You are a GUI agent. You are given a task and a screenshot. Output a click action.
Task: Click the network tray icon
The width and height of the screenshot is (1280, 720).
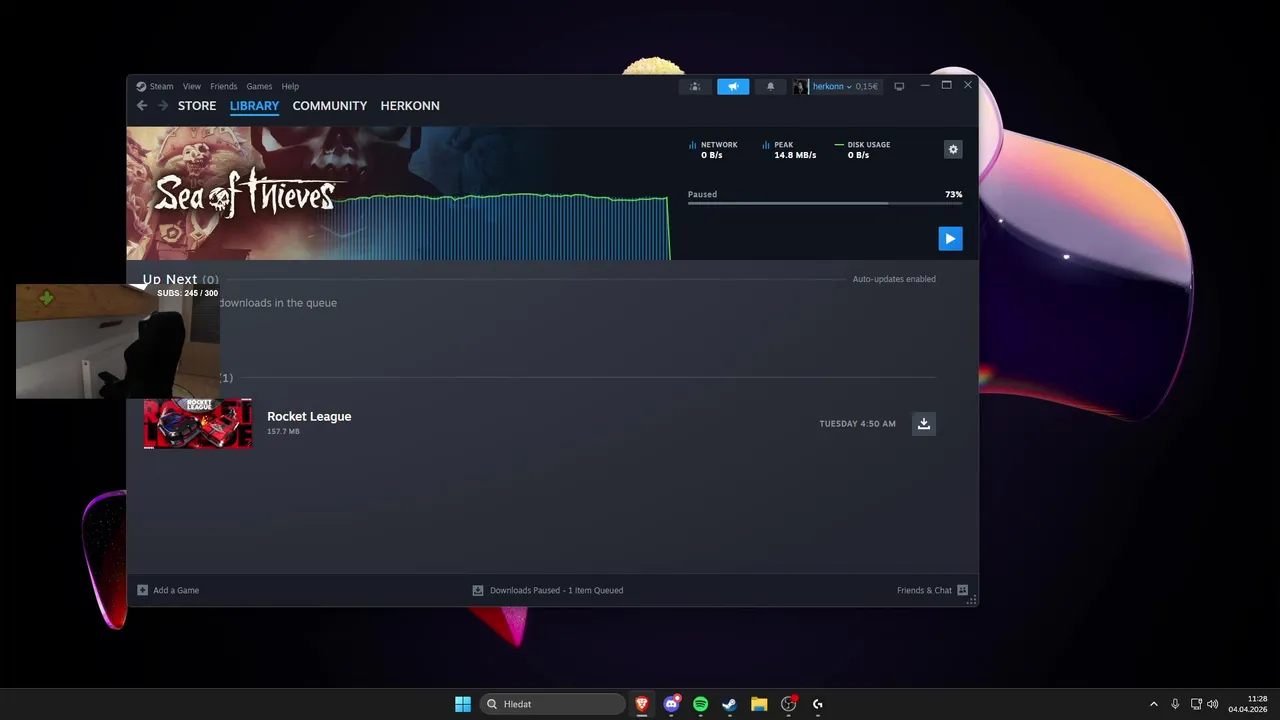(x=1196, y=704)
